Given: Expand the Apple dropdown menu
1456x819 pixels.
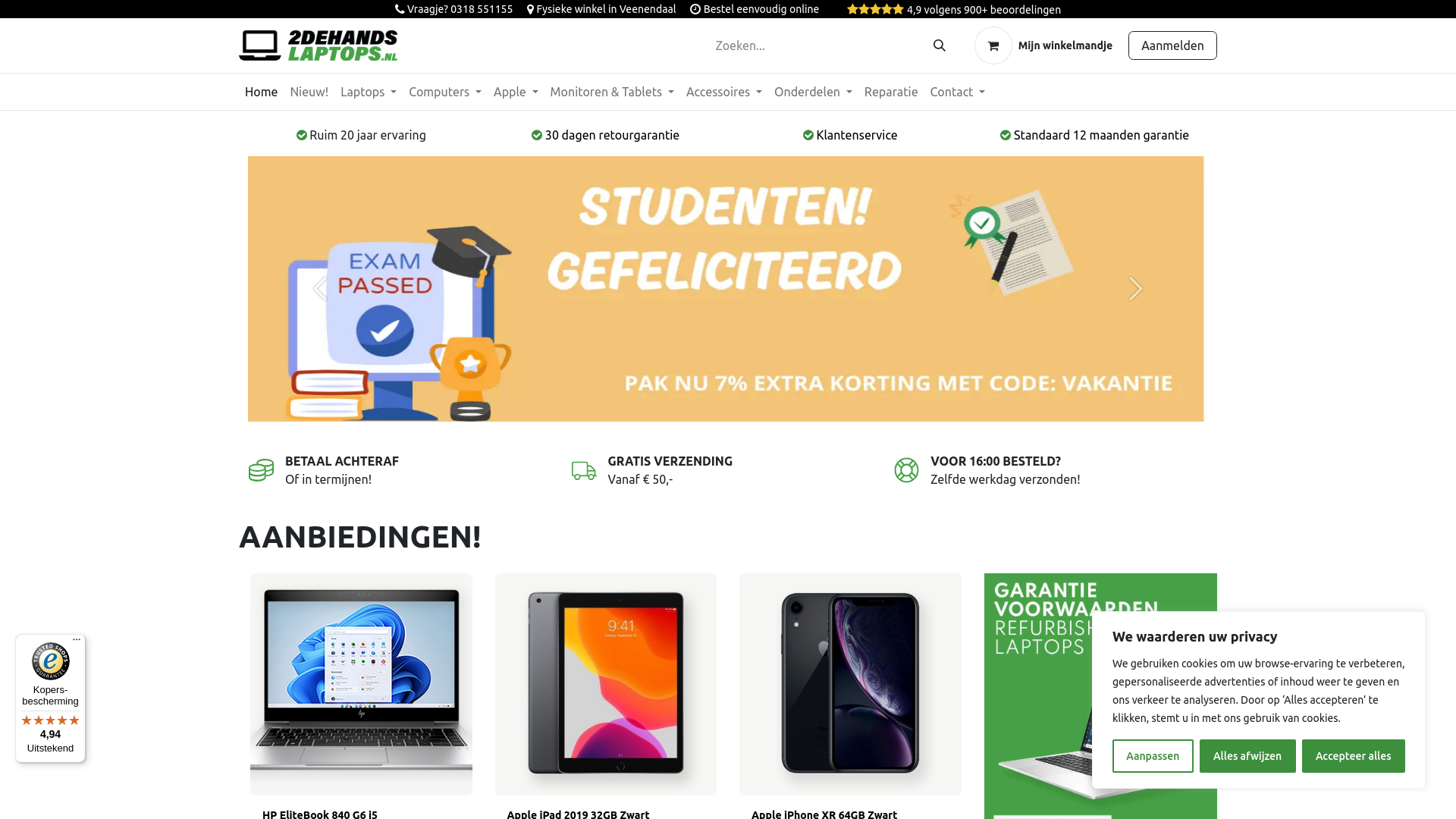Looking at the screenshot, I should (516, 92).
